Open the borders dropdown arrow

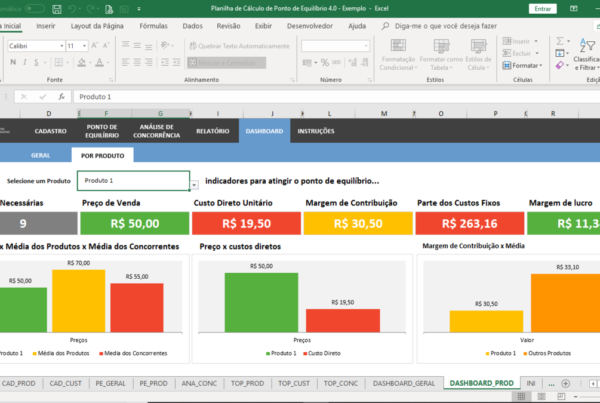pyautogui.click(x=68, y=62)
